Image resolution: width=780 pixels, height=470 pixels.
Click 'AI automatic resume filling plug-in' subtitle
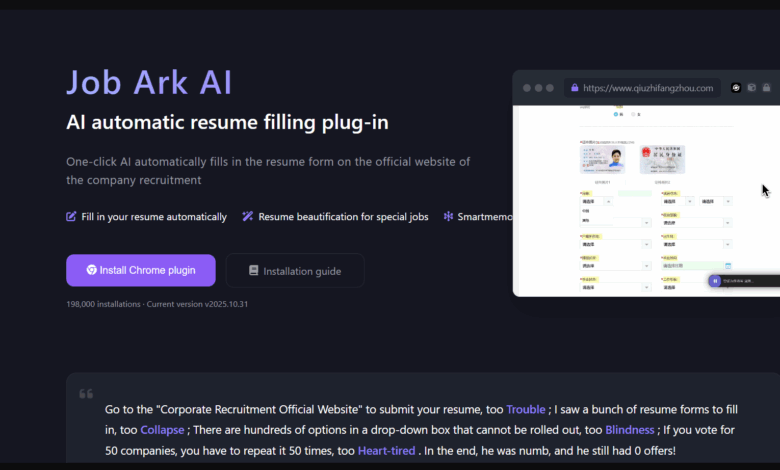227,122
